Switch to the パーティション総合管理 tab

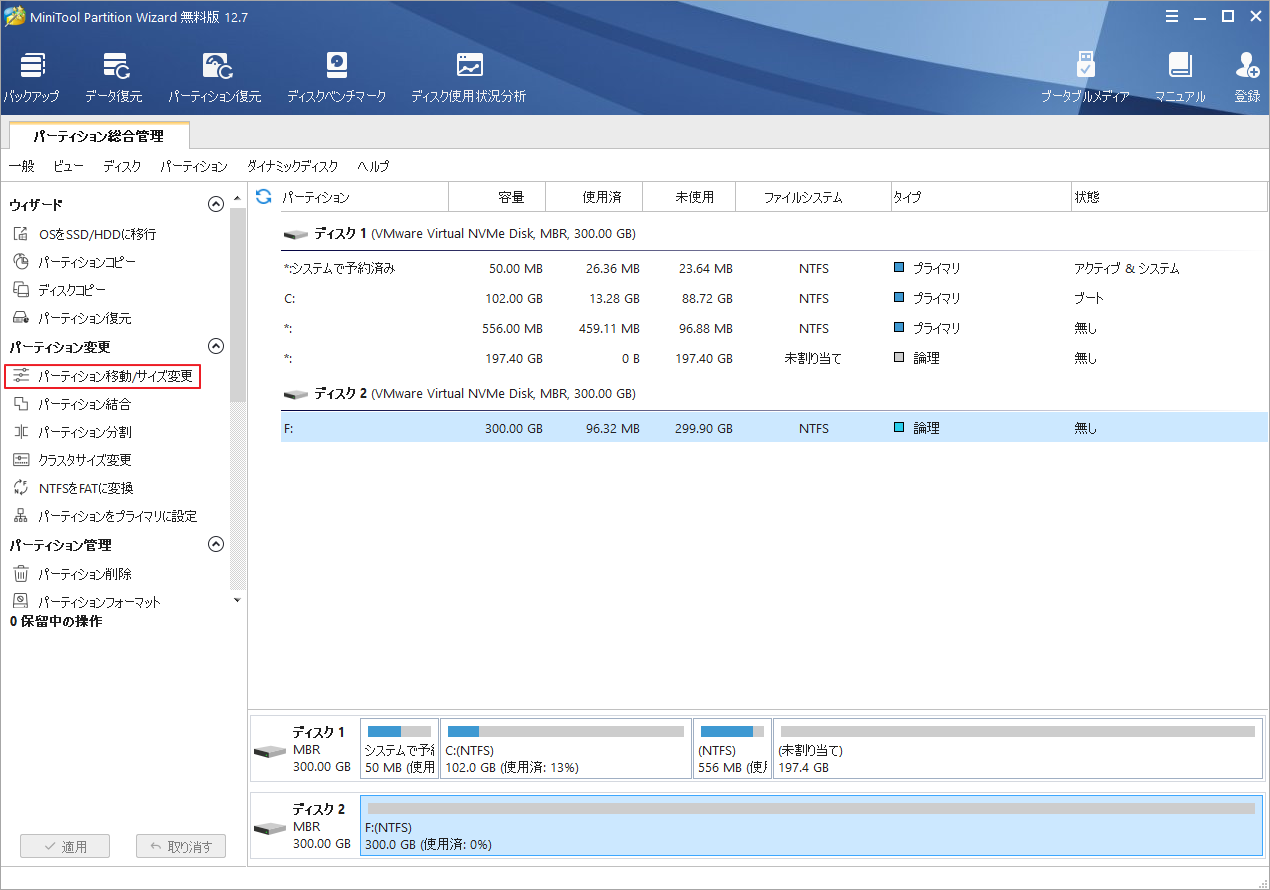click(97, 135)
